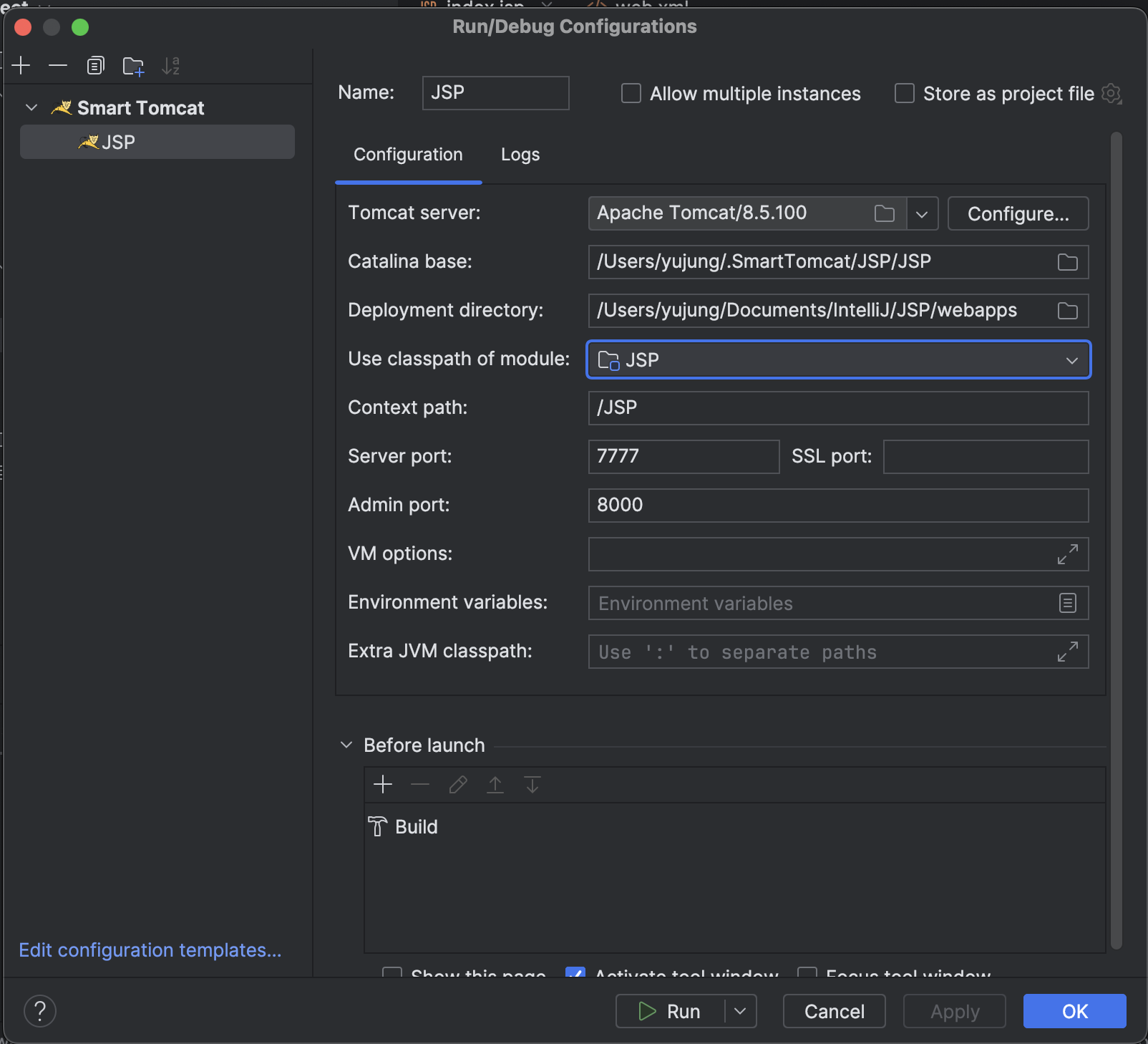Collapse the Before launch section
The width and height of the screenshot is (1148, 1044).
pyautogui.click(x=346, y=745)
